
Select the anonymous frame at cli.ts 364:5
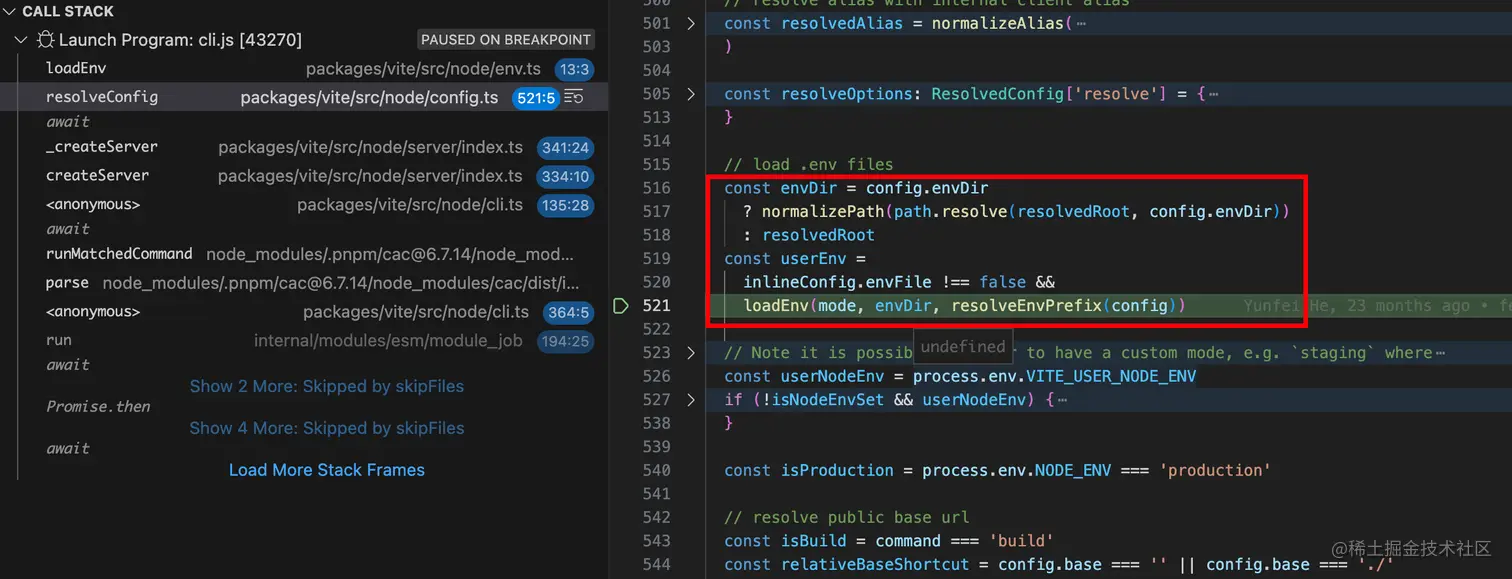pos(305,312)
